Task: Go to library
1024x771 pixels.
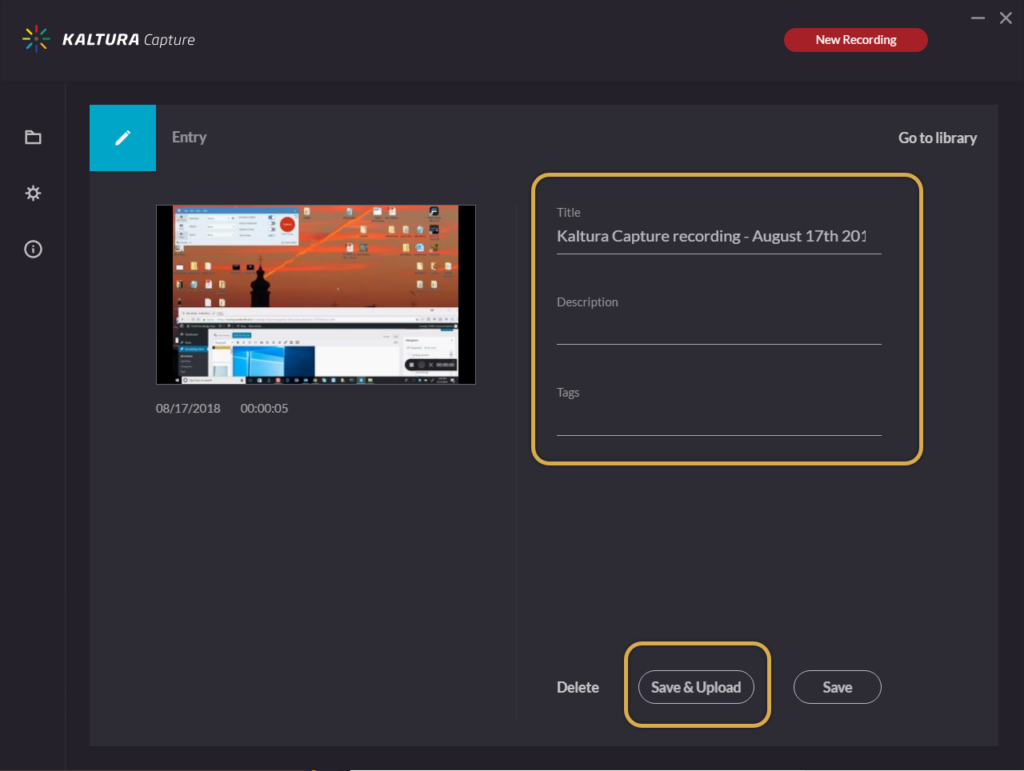Action: click(937, 138)
